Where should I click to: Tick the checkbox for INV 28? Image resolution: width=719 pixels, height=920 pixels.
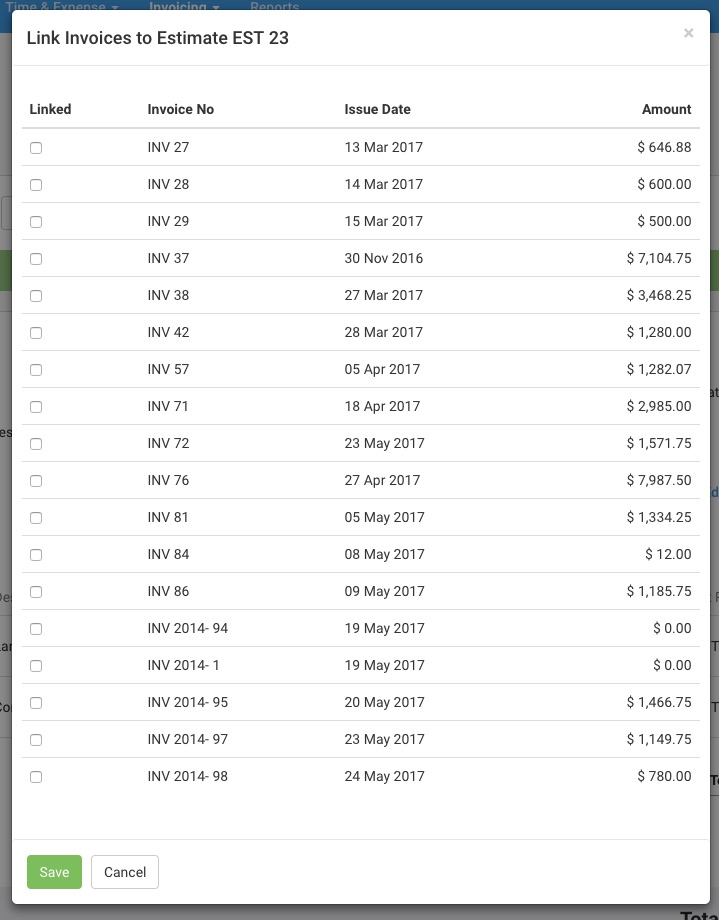[x=36, y=185]
